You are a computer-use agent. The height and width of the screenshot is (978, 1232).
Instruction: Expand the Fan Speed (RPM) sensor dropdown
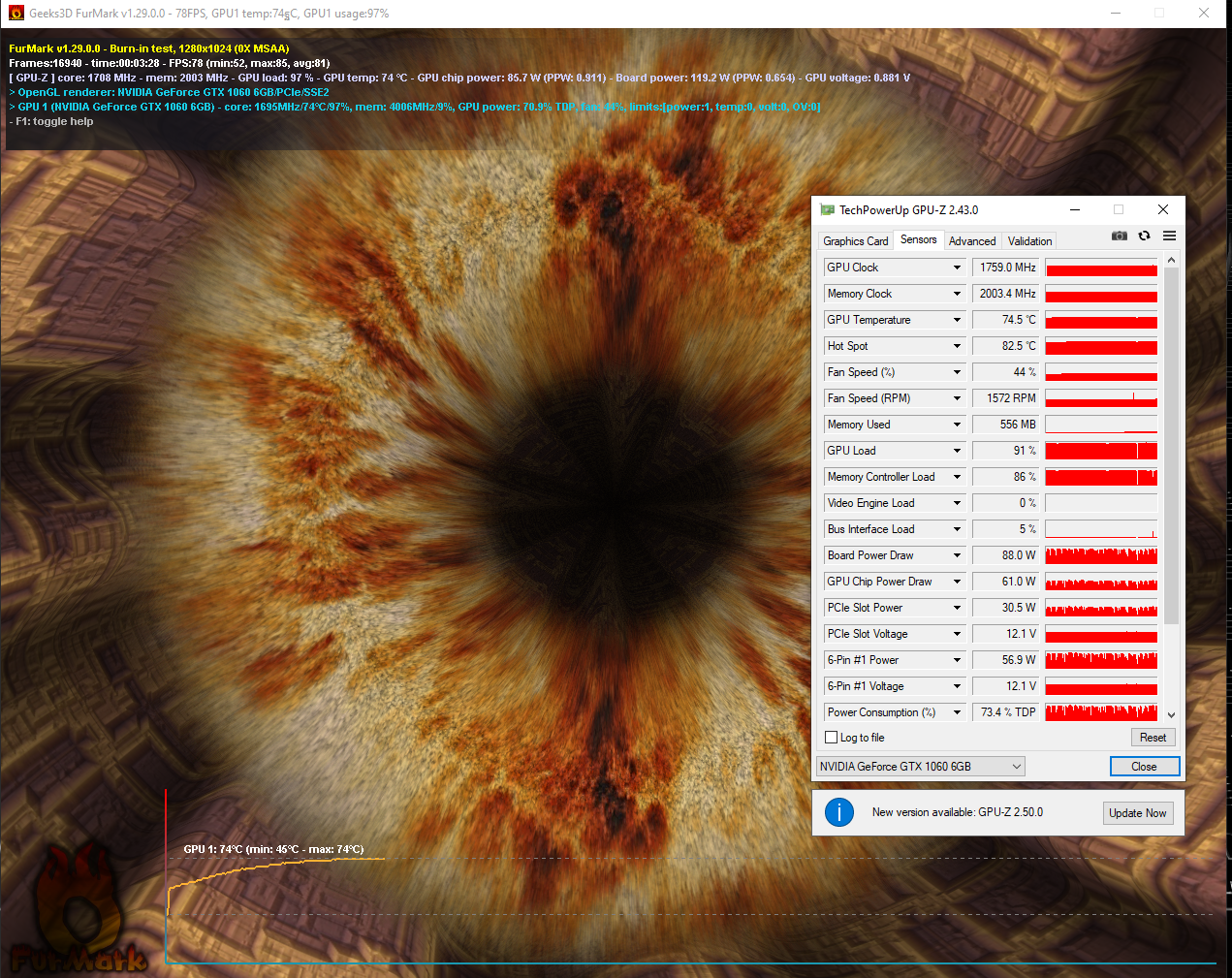coord(958,397)
